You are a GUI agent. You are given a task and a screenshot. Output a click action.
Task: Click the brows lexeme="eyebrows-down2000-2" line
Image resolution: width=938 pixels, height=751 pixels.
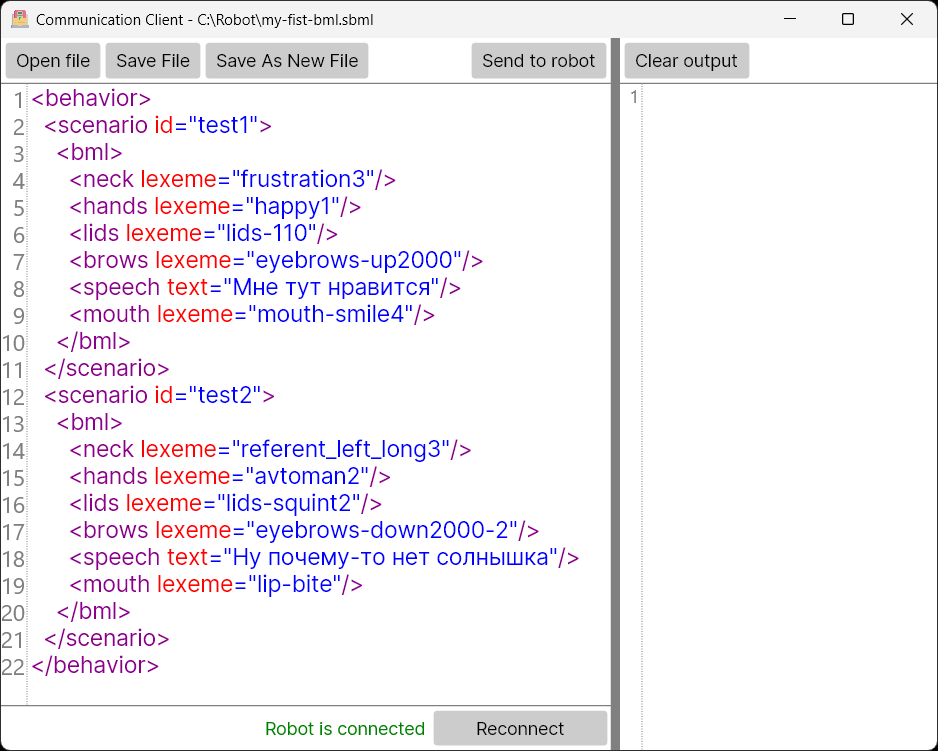(304, 530)
